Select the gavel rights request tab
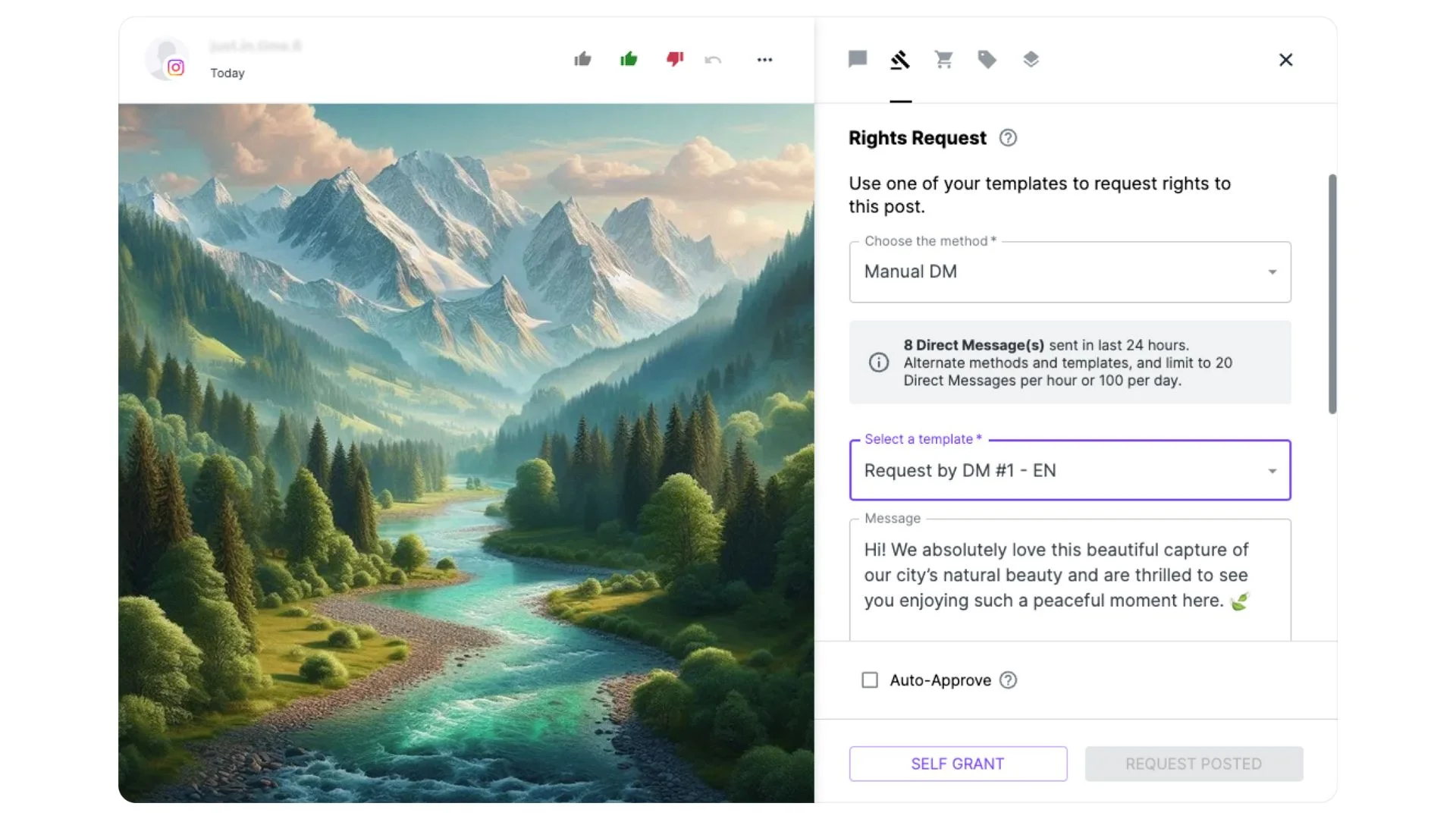Viewport: 1456px width, 819px height. [900, 60]
